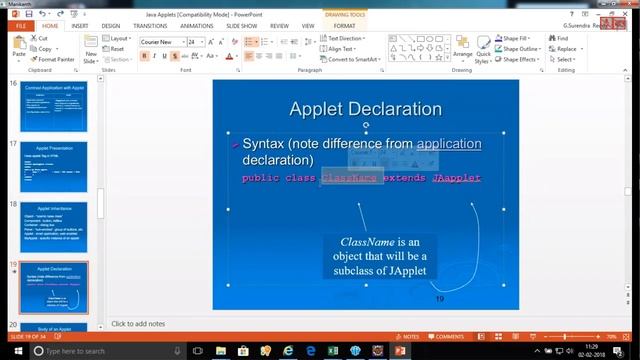Increase font size
The image size is (640, 360).
[211, 42]
